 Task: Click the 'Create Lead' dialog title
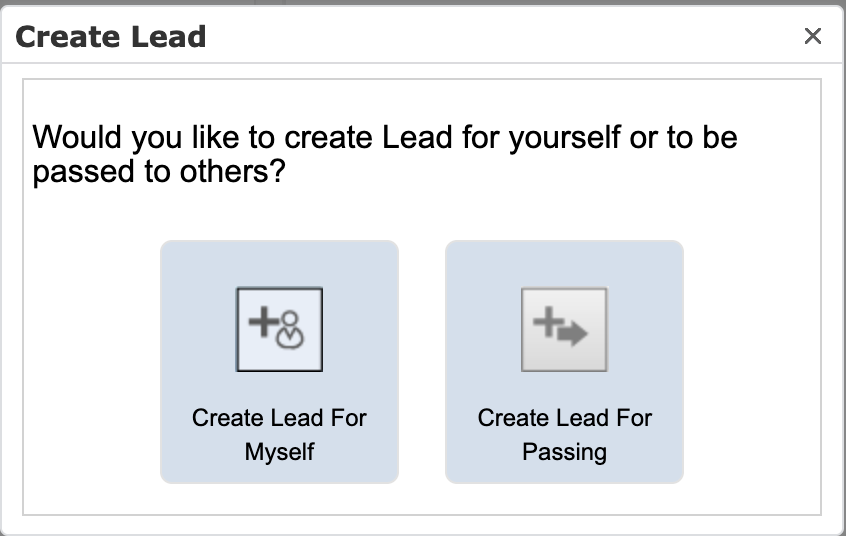111,37
